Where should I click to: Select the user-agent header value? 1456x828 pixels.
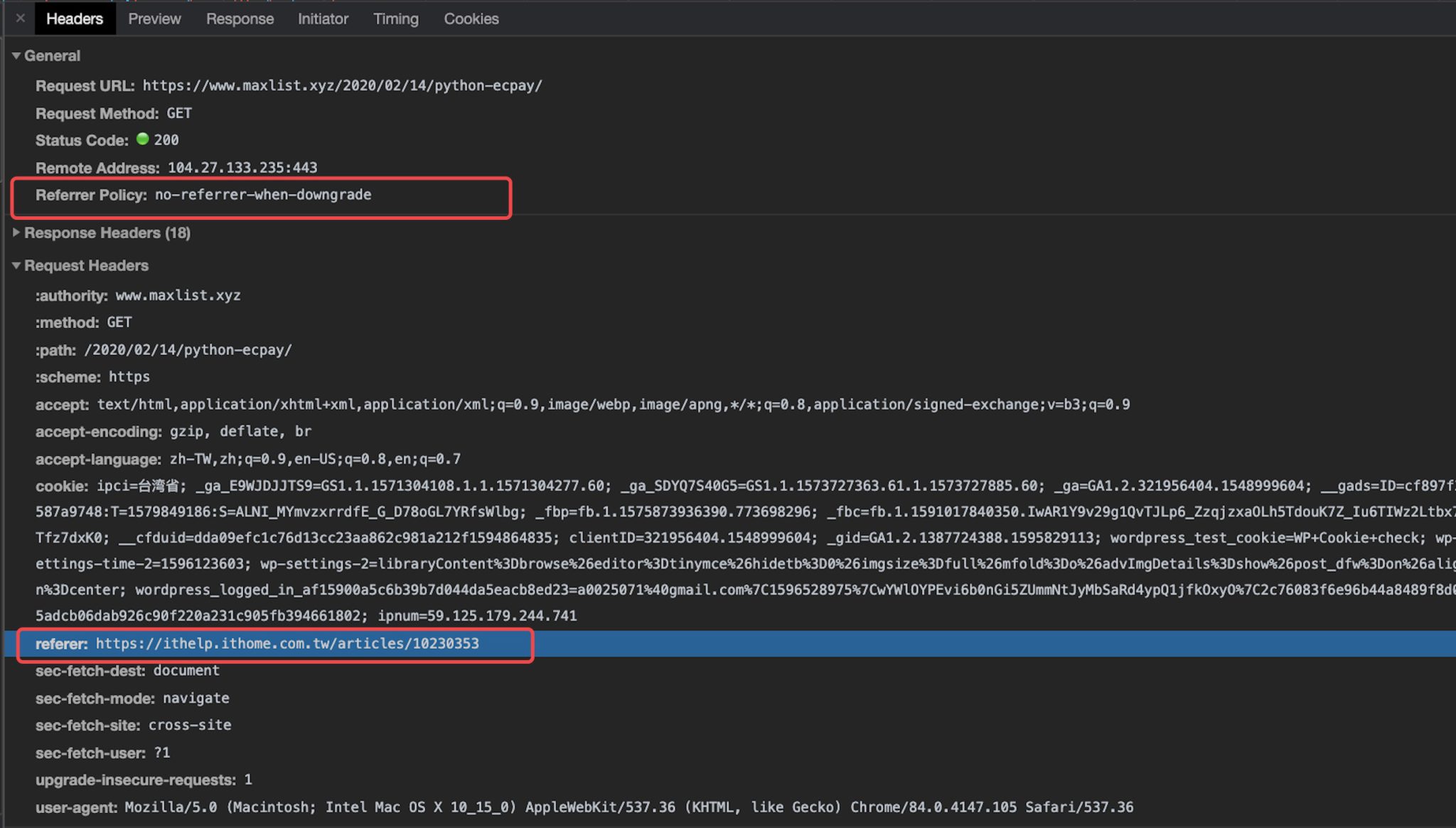point(628,807)
